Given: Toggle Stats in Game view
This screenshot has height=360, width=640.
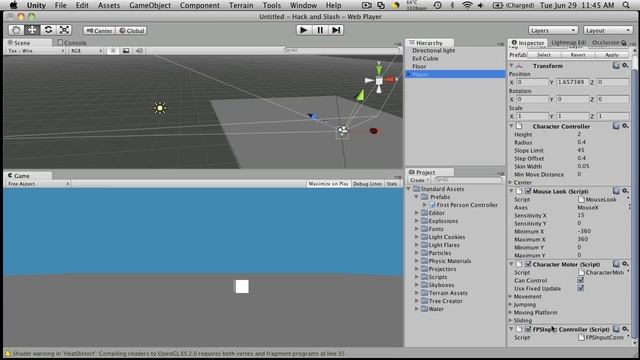Looking at the screenshot, I should coord(392,184).
